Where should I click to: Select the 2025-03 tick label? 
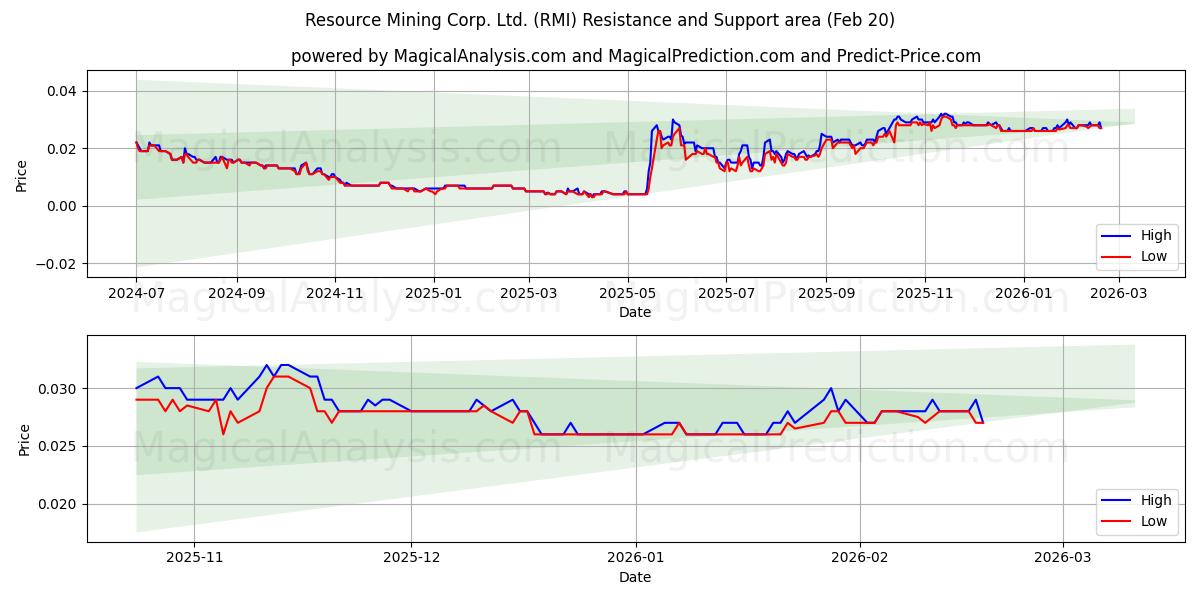point(529,294)
